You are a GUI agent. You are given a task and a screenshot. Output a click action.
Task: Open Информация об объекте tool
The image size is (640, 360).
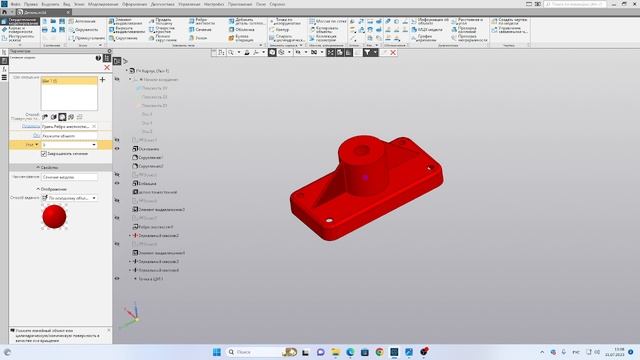[430, 21]
